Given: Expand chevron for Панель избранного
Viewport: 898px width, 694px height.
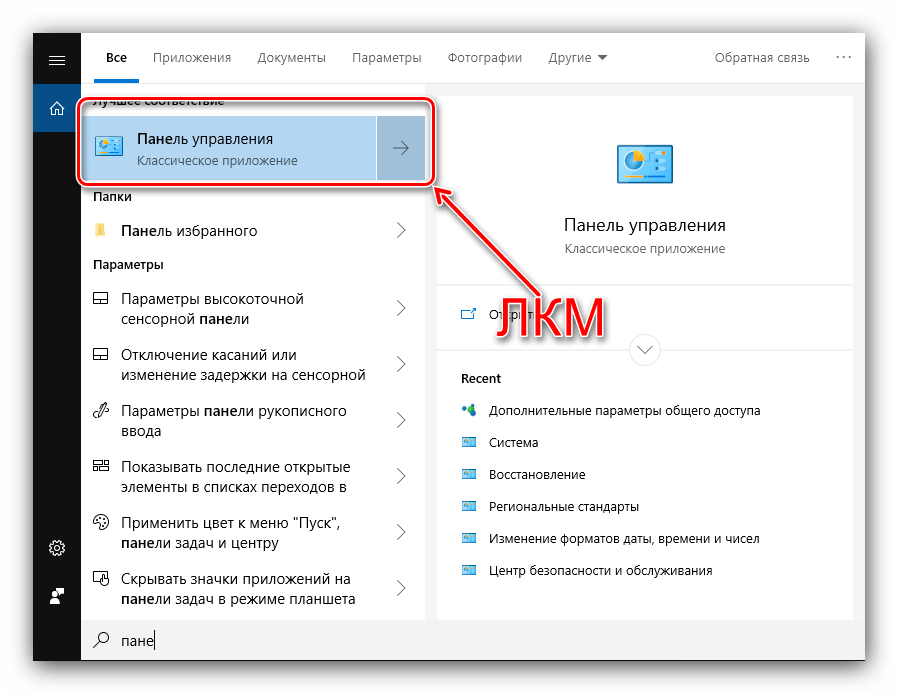Looking at the screenshot, I should [x=401, y=230].
